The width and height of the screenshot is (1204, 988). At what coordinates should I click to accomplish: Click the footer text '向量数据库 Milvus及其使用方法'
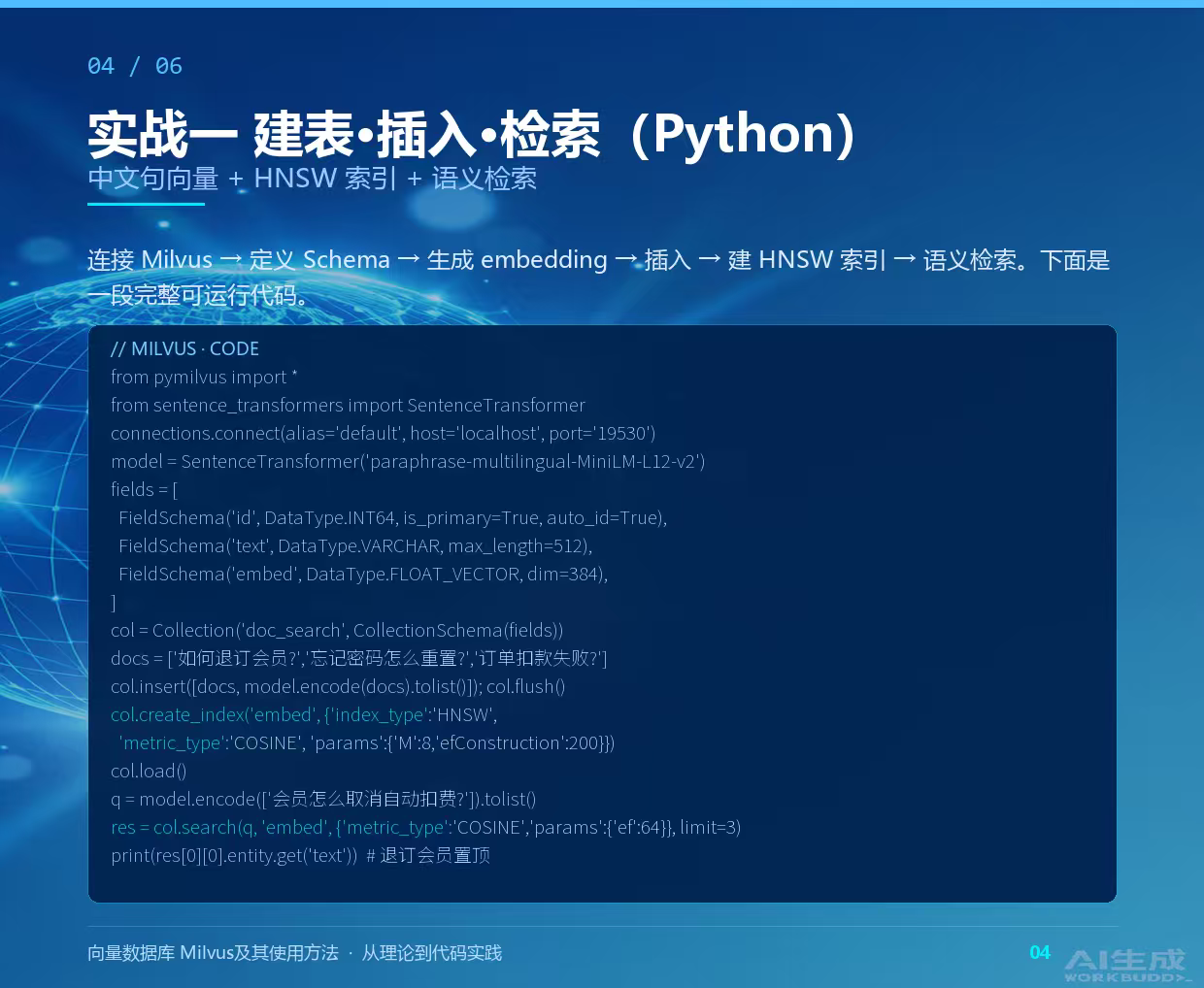click(x=213, y=953)
